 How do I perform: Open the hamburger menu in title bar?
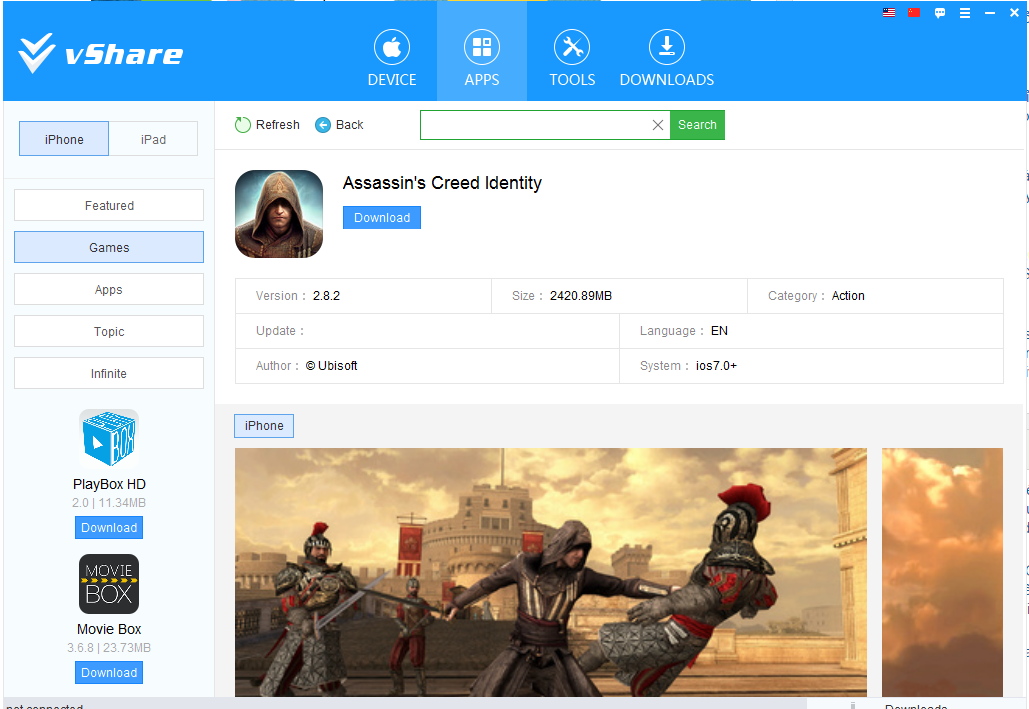click(x=965, y=13)
